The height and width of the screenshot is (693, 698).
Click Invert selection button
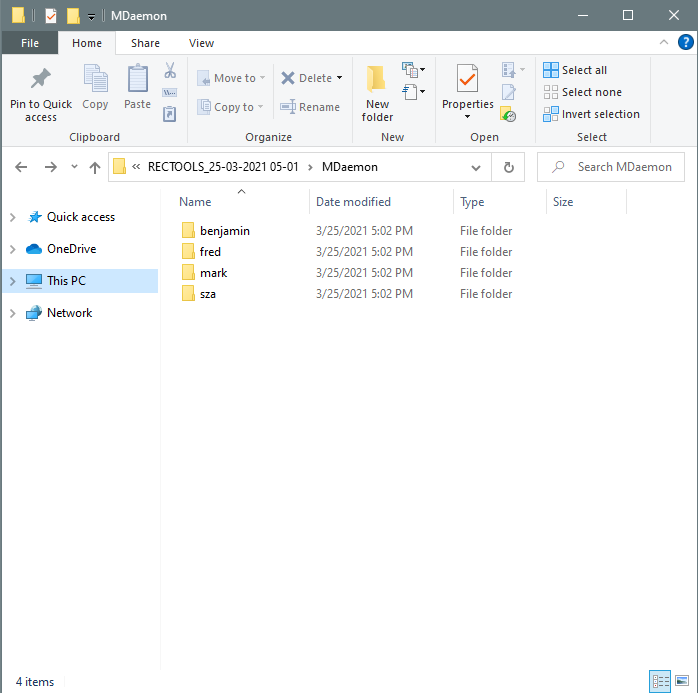coord(591,114)
